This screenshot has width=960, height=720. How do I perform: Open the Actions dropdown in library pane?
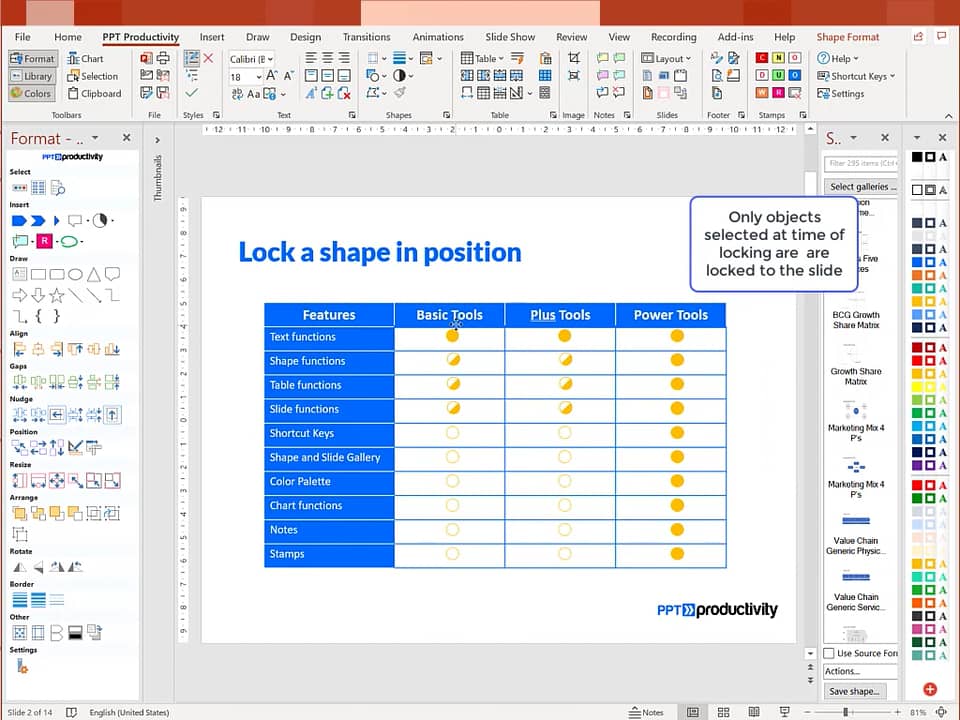tap(860, 671)
